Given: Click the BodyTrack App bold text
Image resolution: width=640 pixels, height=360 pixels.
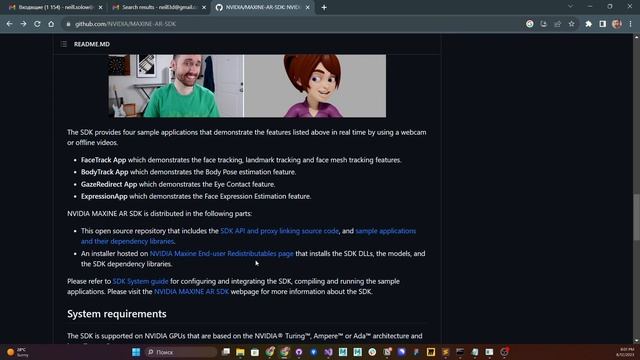Looking at the screenshot, I should [x=104, y=172].
